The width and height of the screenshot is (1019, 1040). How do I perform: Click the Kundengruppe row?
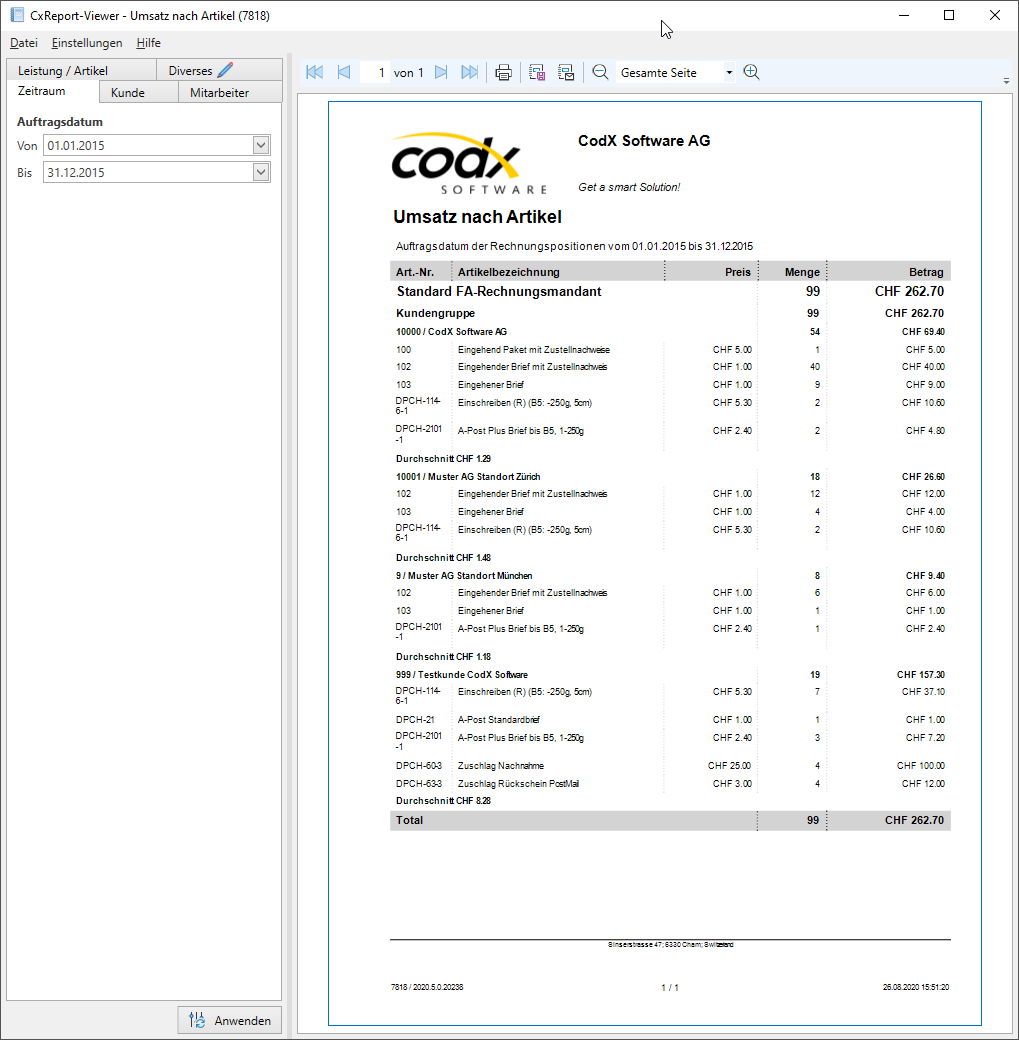tap(670, 313)
